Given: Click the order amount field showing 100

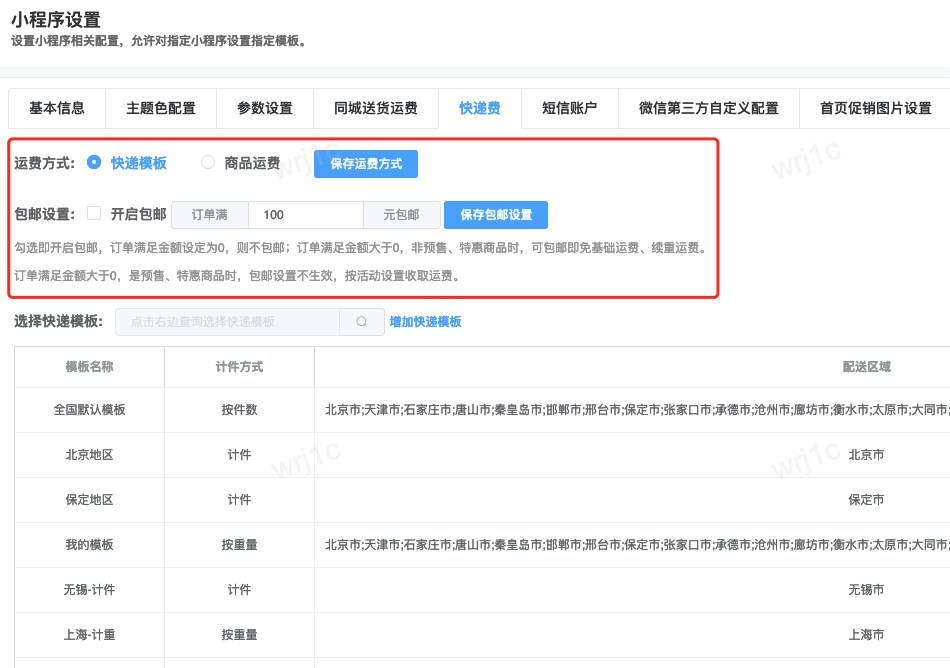Looking at the screenshot, I should tap(305, 215).
